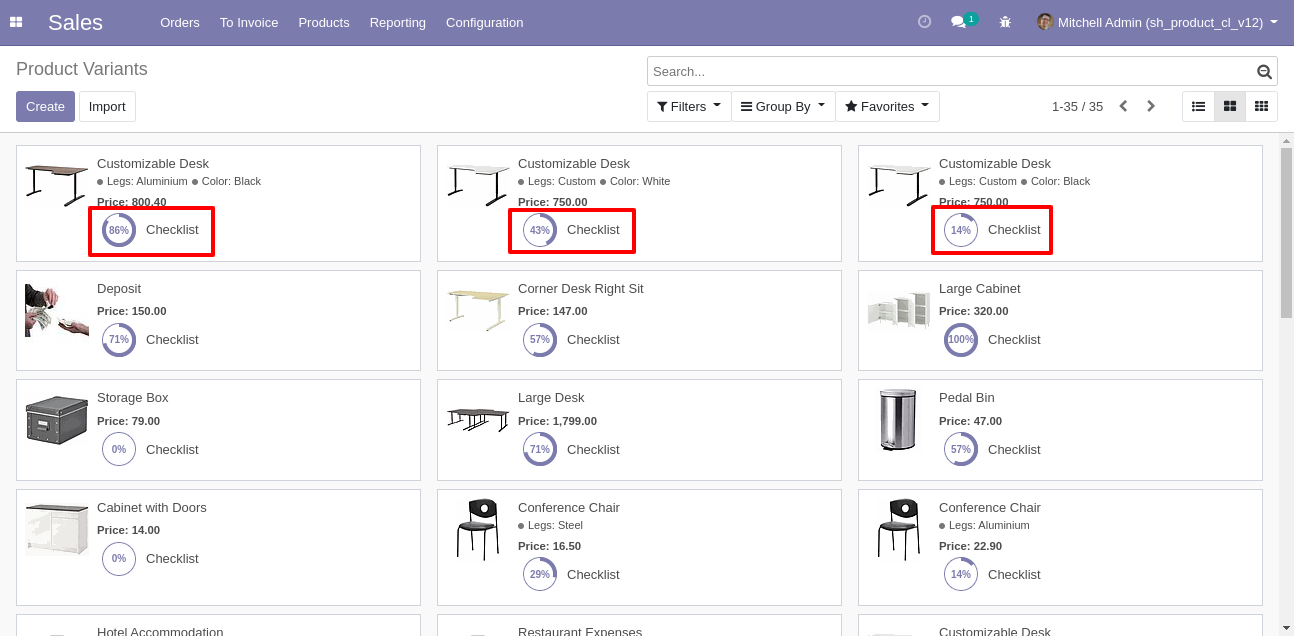1294x636 pixels.
Task: Click Checklist label on Cabinet with Doors
Action: 172,559
